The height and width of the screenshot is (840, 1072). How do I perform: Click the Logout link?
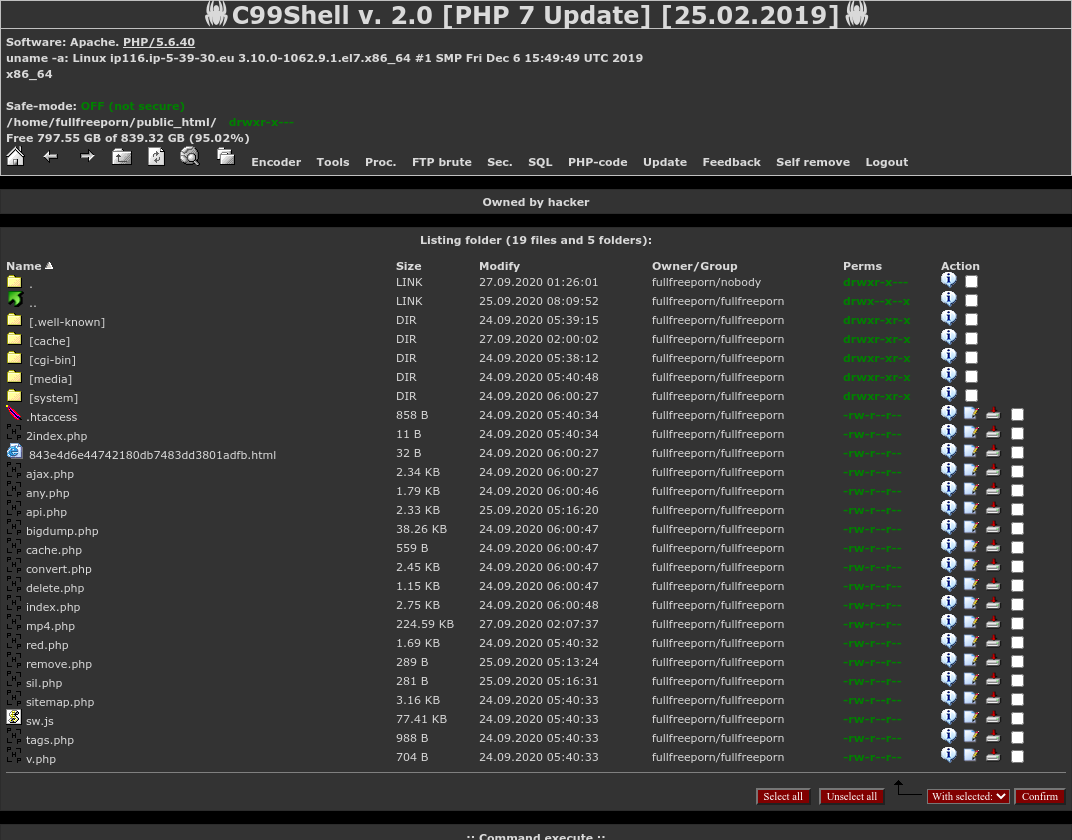pos(887,162)
